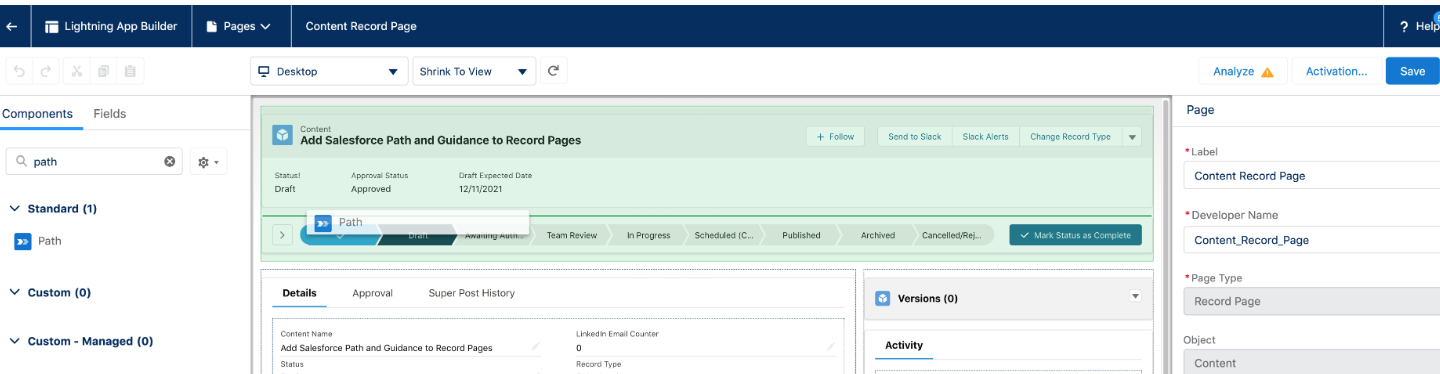Open the Pages dropdown menu
The image size is (1440, 374).
pos(238,26)
